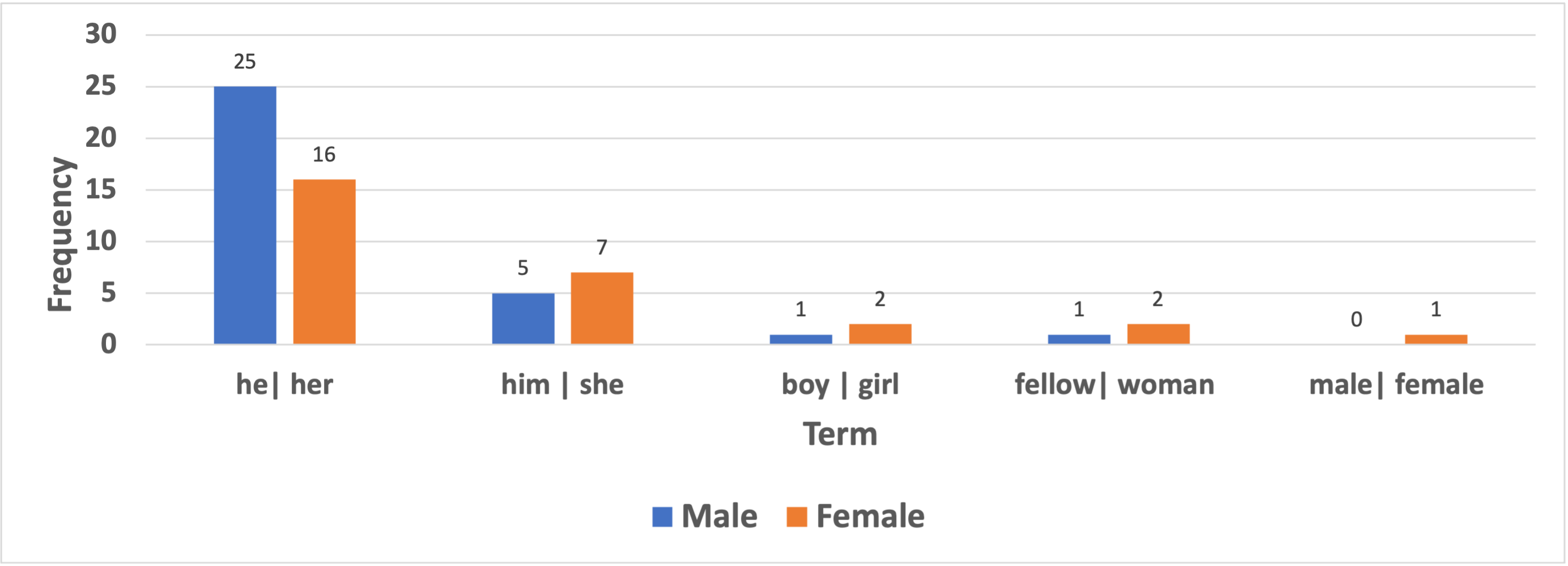Select the orange 'she' bar valued 7
This screenshot has height=566, width=1568.
(602, 309)
